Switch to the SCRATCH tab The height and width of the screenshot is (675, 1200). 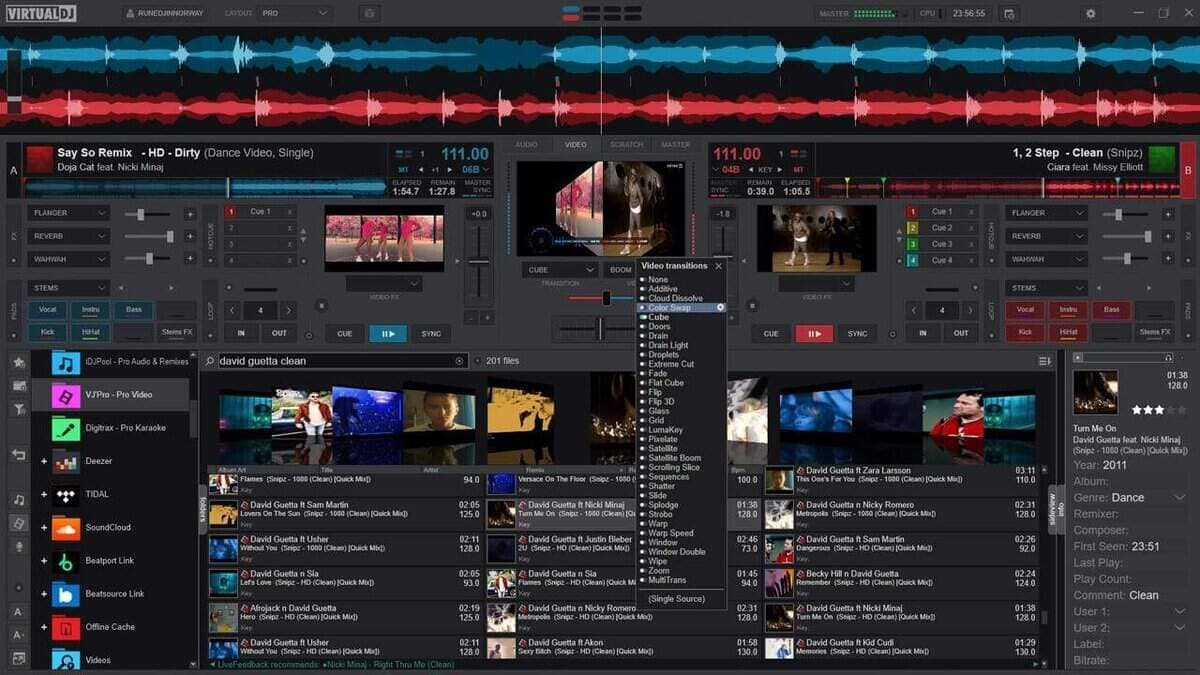(626, 144)
